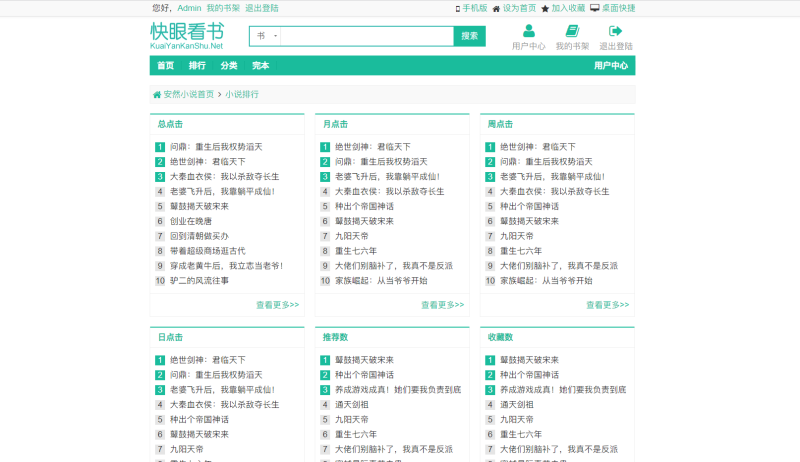Screen dimensions: 800x462
Task: Open 用户中心 in the green nav bar
Action: click(x=611, y=65)
